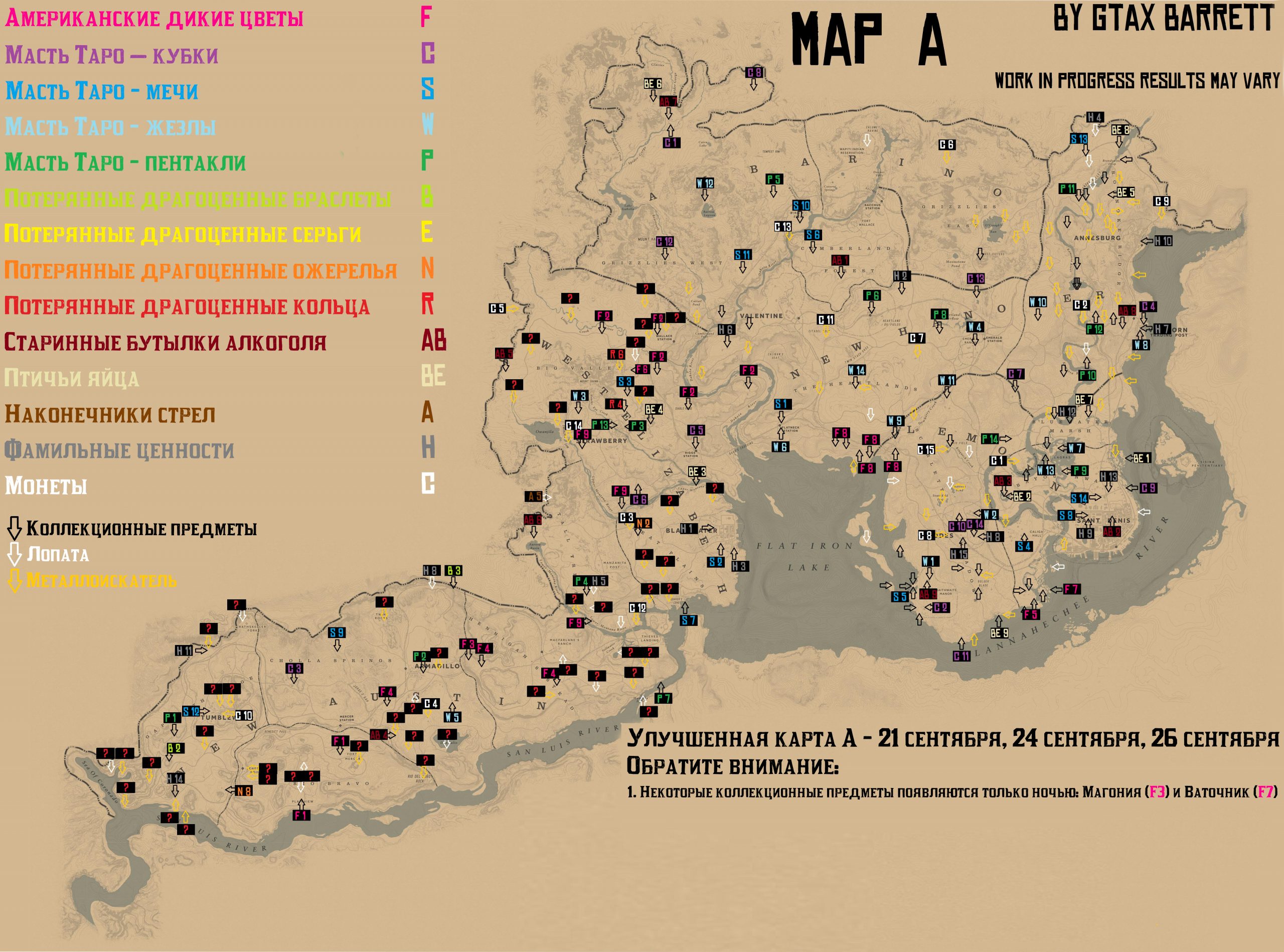Viewport: 1284px width, 952px height.
Task: Click the H 14 heirloom marker
Action: point(175,778)
